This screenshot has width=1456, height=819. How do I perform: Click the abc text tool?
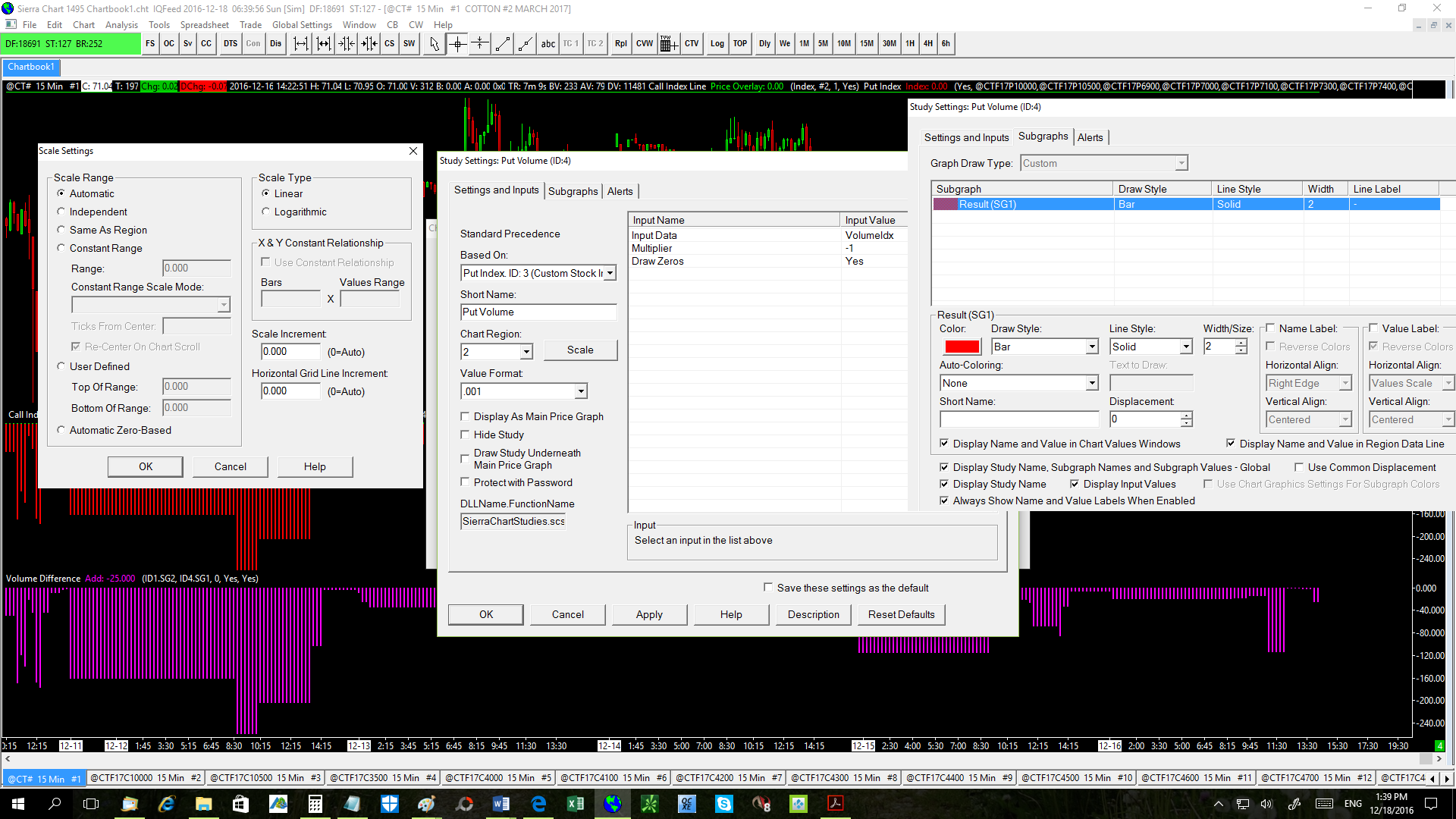coord(548,44)
